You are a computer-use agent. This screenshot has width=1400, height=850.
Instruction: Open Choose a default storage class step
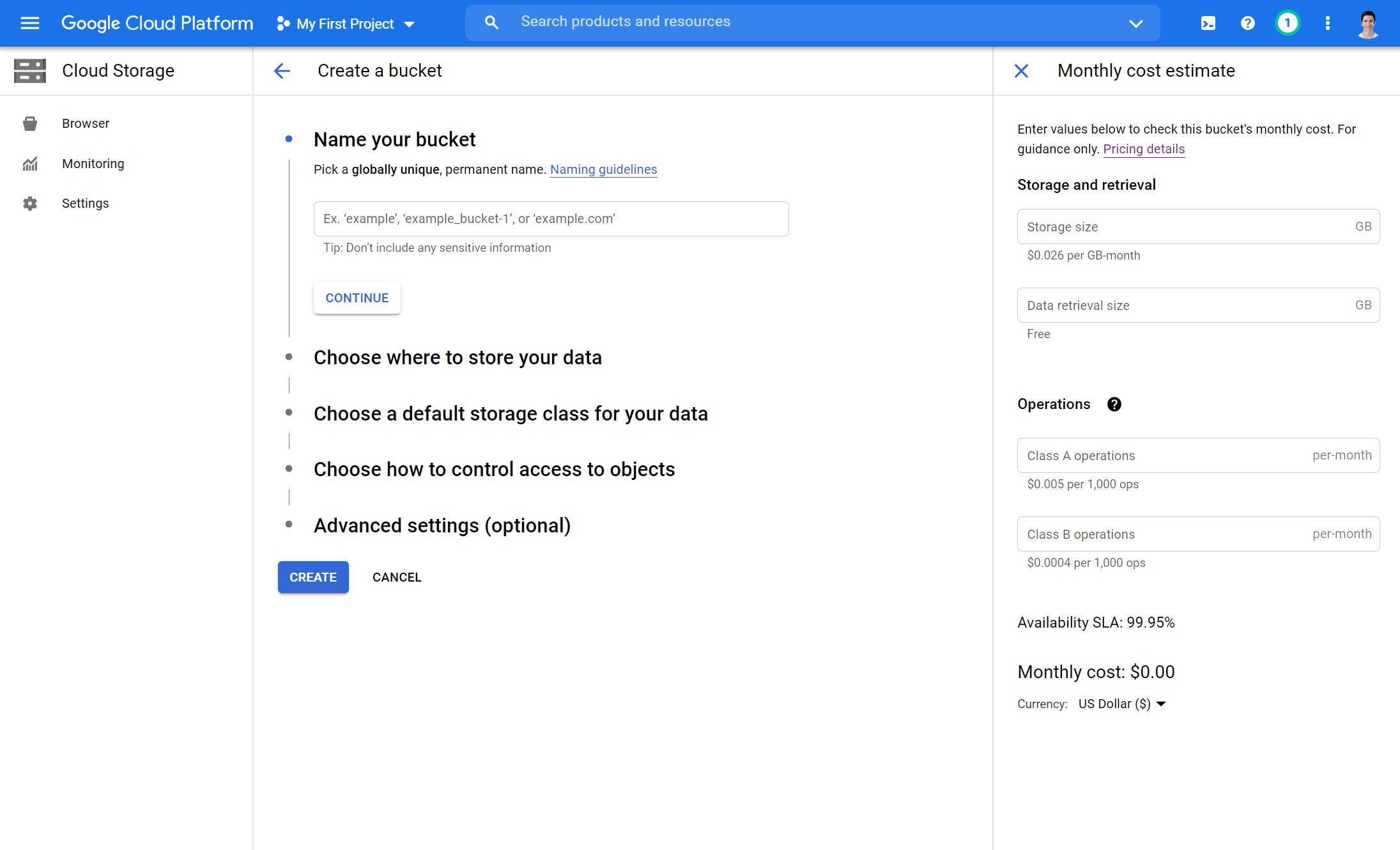click(x=510, y=413)
